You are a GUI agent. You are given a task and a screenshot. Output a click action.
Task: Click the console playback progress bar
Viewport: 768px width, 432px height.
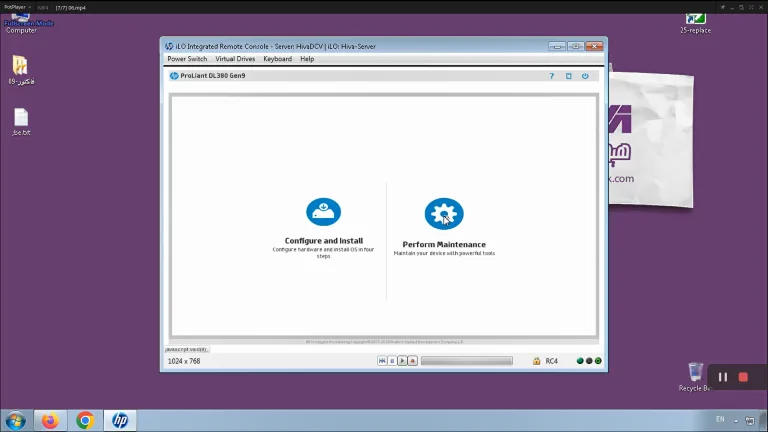tap(467, 361)
